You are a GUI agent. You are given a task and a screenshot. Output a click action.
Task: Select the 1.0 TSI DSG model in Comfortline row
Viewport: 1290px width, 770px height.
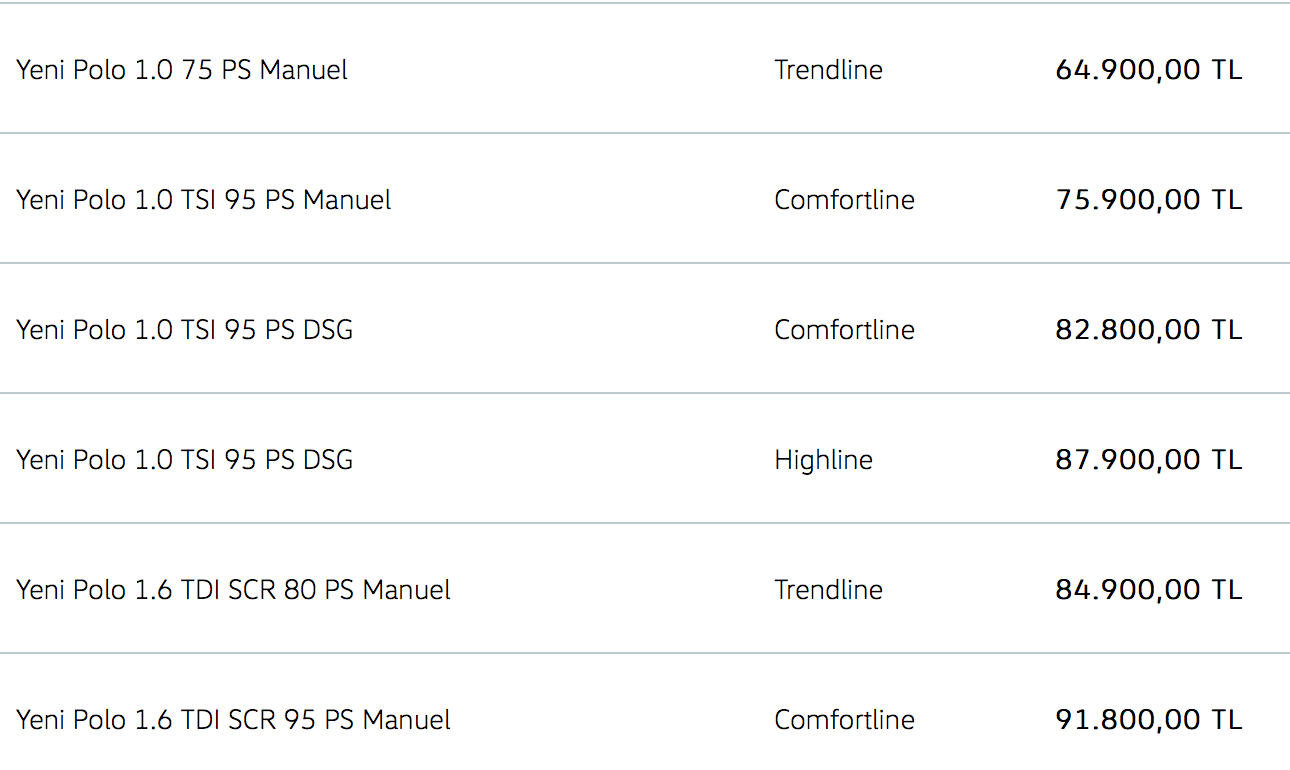coord(184,330)
